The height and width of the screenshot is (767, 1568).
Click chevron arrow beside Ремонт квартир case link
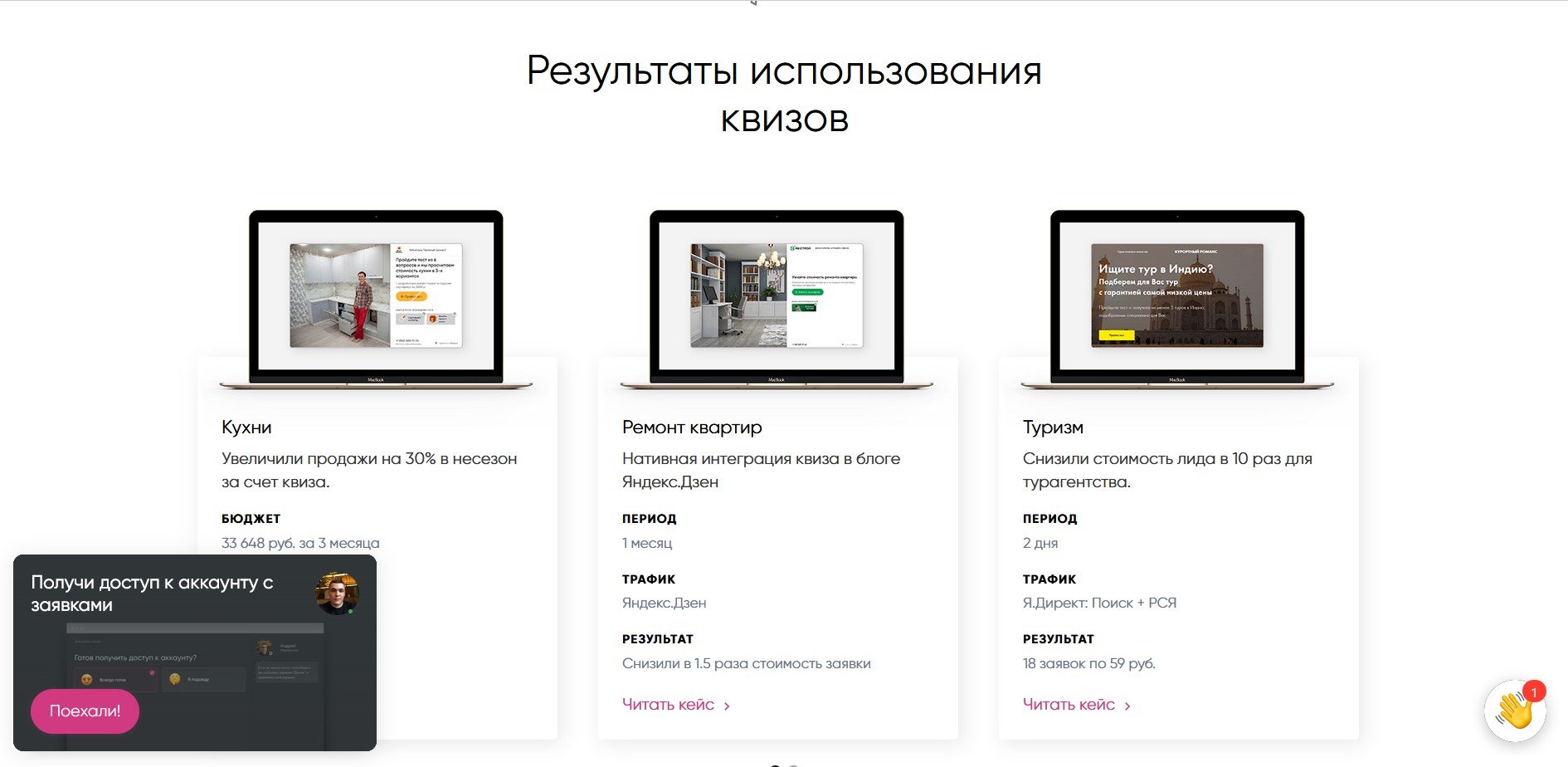(x=727, y=706)
